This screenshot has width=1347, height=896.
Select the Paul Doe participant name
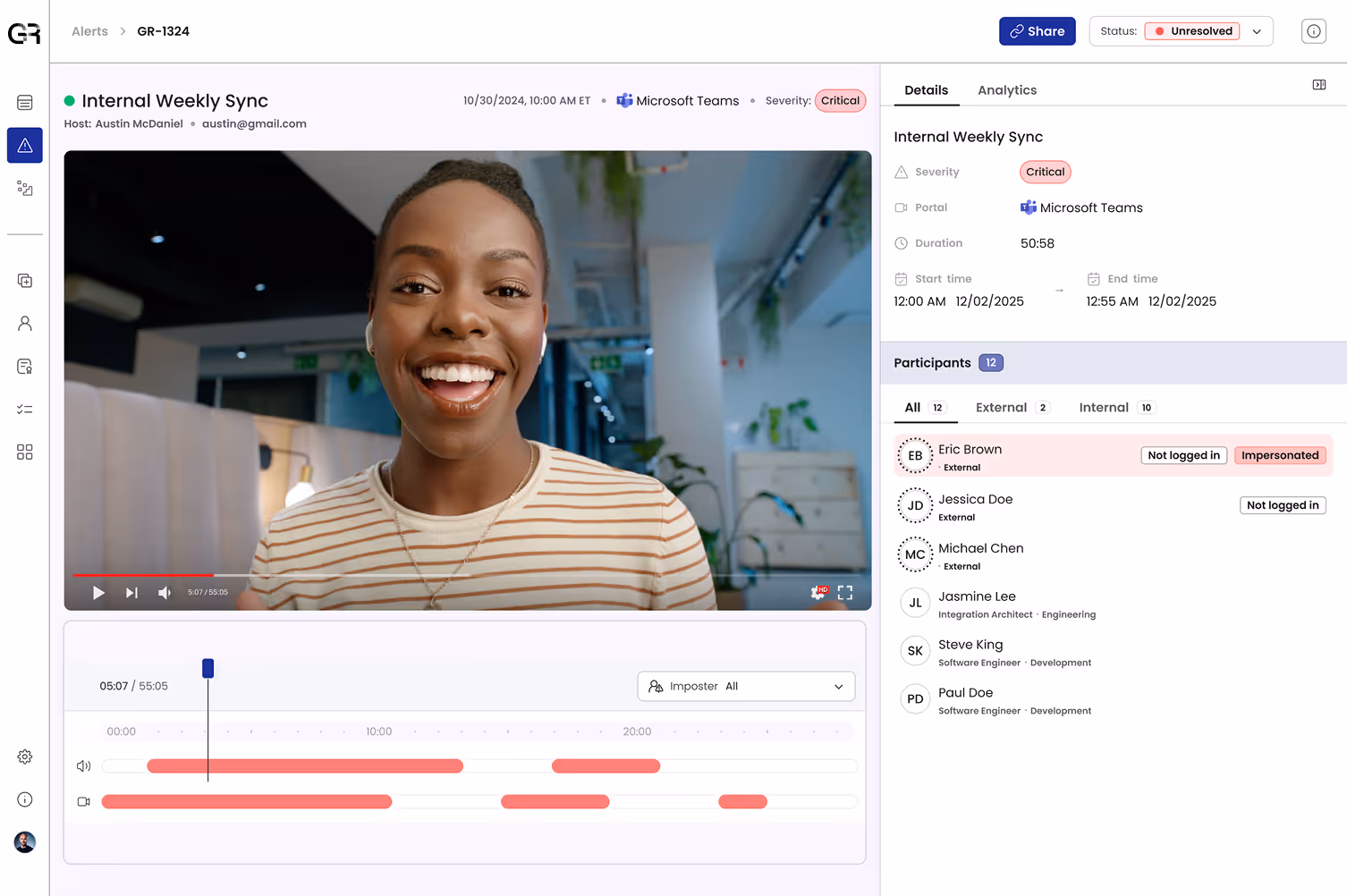pos(965,693)
